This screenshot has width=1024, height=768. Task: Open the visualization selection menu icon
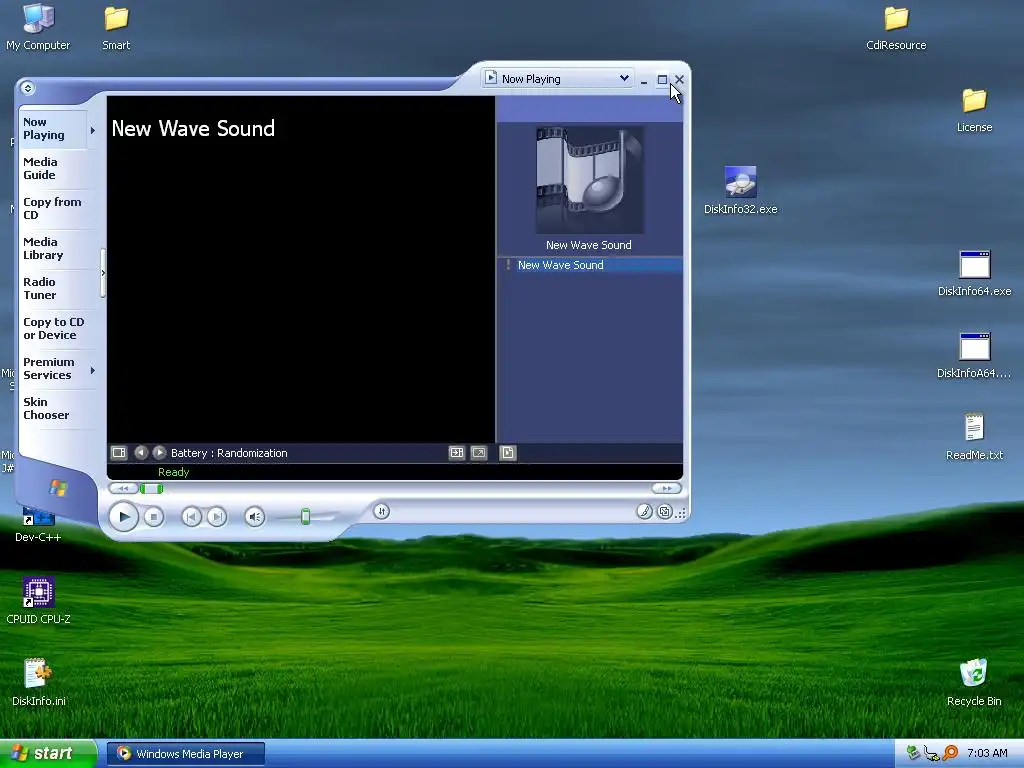tap(119, 452)
